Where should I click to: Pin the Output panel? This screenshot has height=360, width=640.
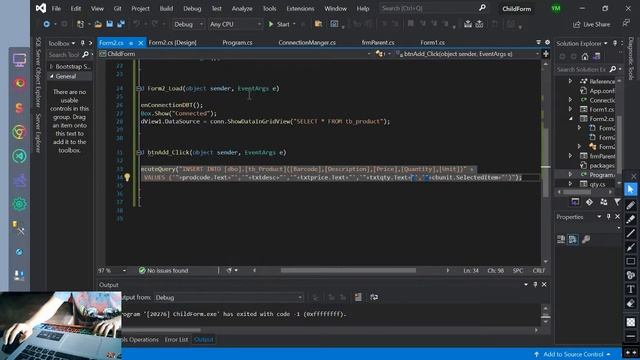coord(535,284)
